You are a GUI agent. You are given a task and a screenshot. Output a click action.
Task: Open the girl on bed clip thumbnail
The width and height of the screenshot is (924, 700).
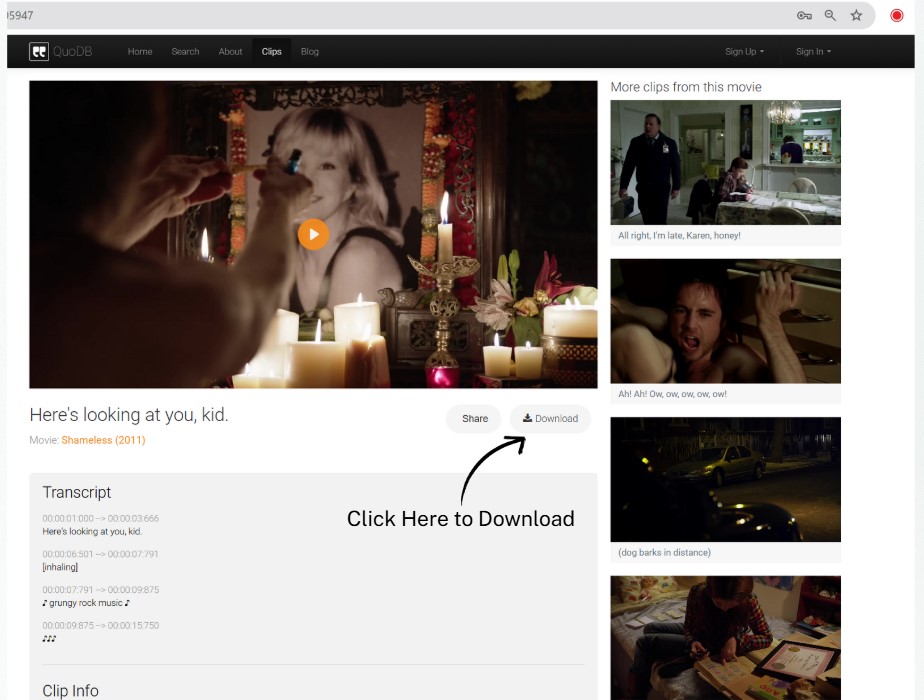725,638
